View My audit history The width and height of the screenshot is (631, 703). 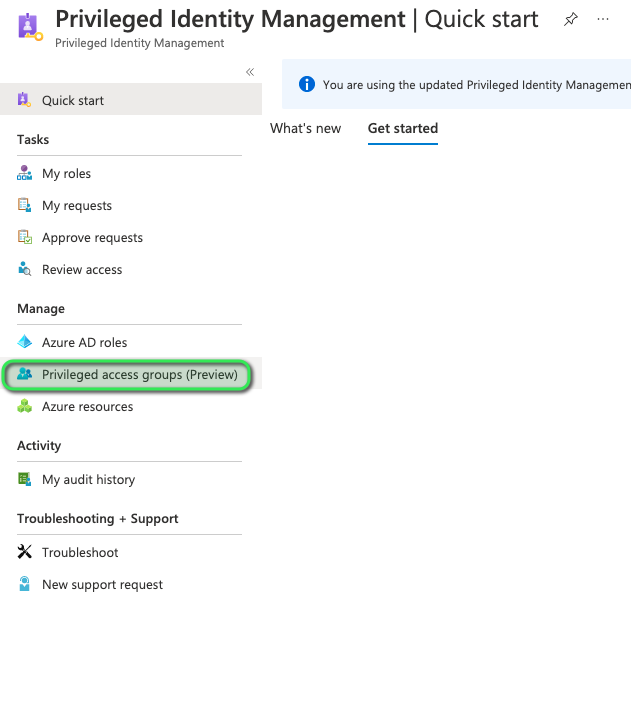pos(88,480)
